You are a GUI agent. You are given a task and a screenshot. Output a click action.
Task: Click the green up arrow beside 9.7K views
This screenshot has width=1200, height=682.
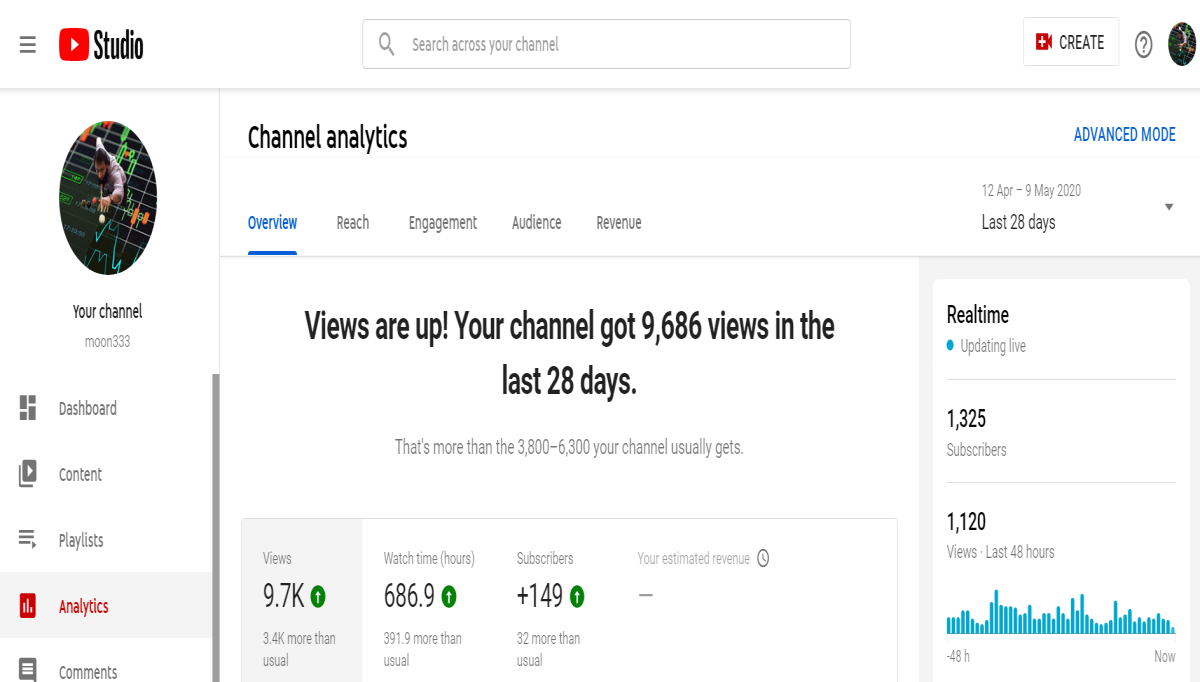coord(318,597)
